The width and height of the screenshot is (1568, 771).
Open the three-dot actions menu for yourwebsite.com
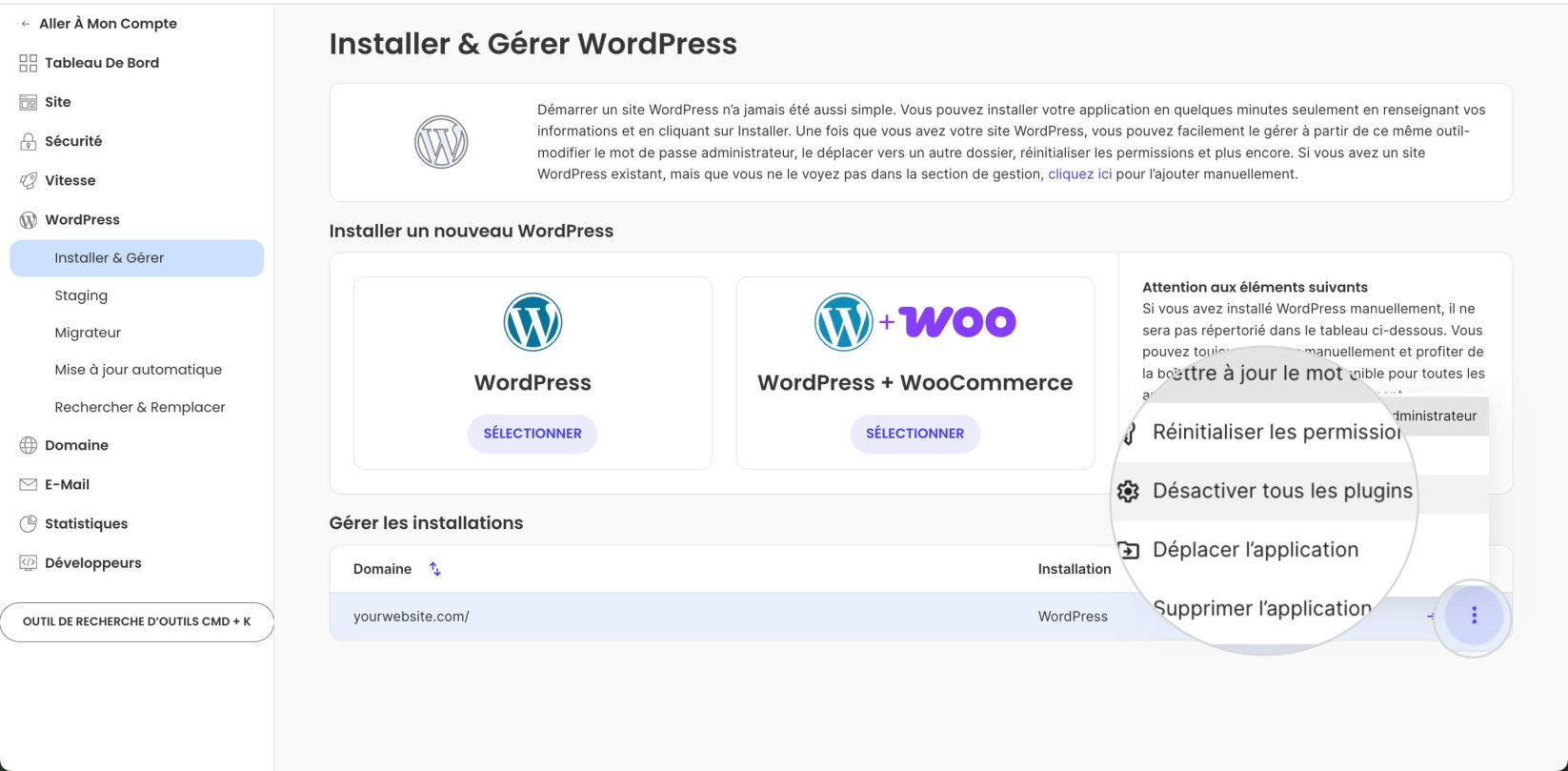coord(1474,616)
